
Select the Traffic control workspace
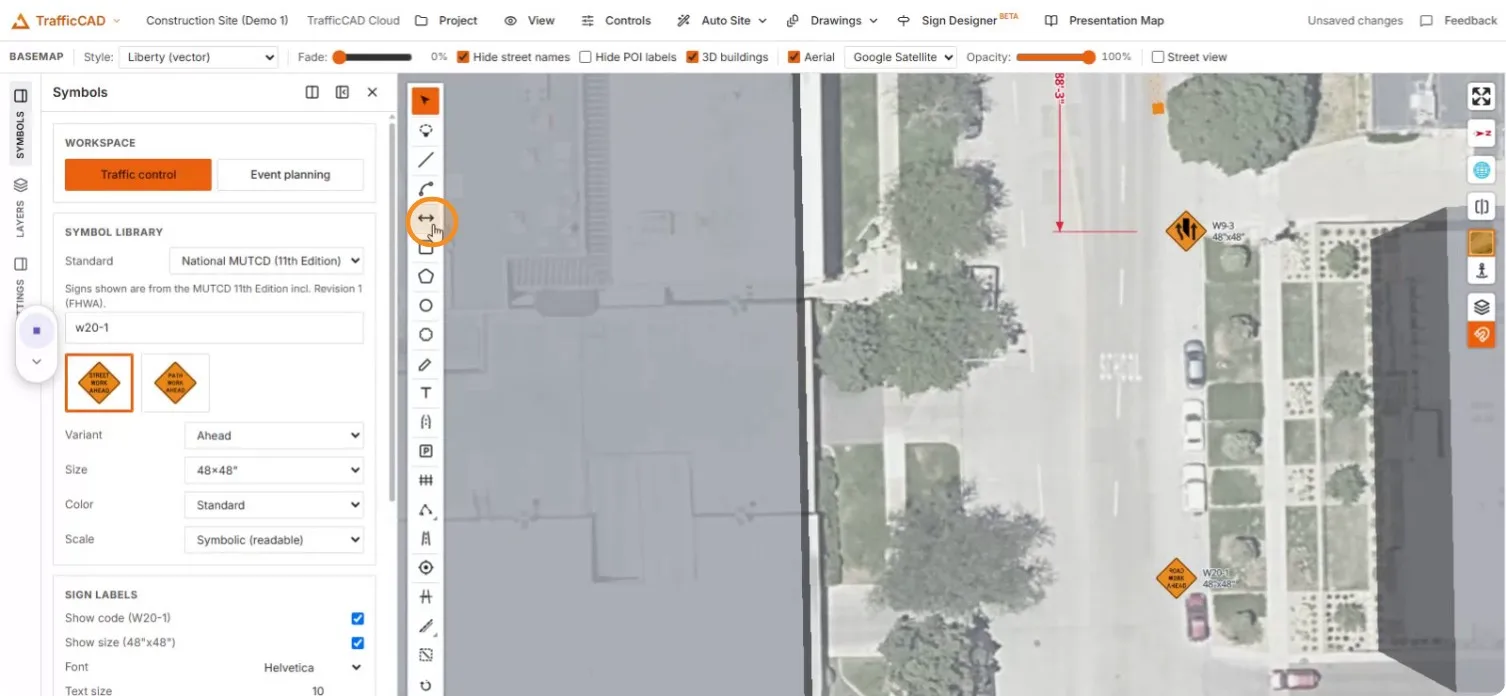(138, 174)
